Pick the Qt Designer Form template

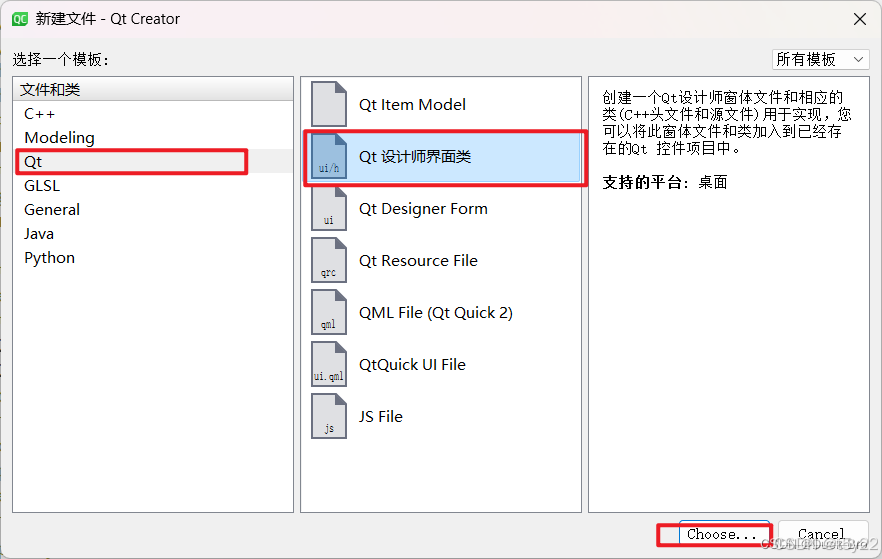(441, 209)
